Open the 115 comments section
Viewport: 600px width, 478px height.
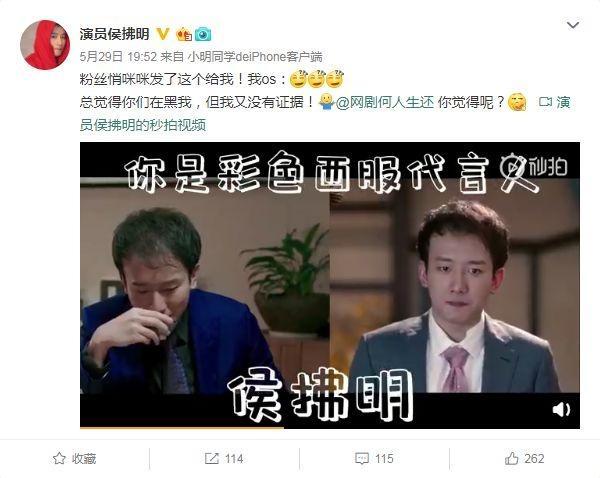coord(374,458)
